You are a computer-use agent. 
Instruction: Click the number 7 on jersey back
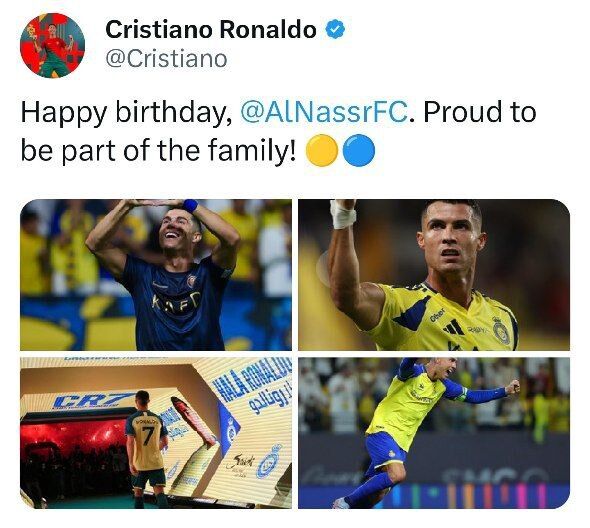pyautogui.click(x=146, y=435)
